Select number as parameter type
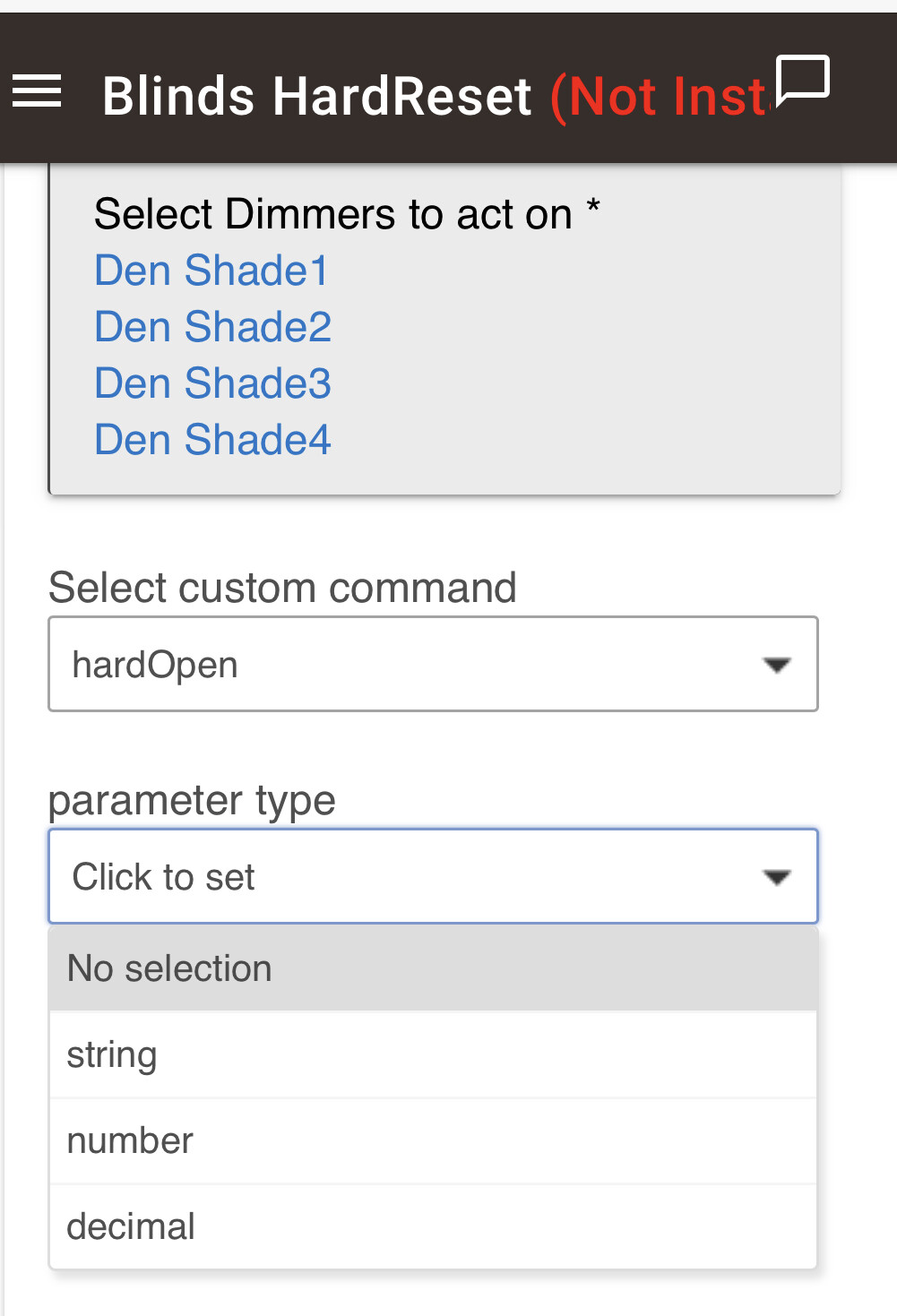 pyautogui.click(x=433, y=1140)
